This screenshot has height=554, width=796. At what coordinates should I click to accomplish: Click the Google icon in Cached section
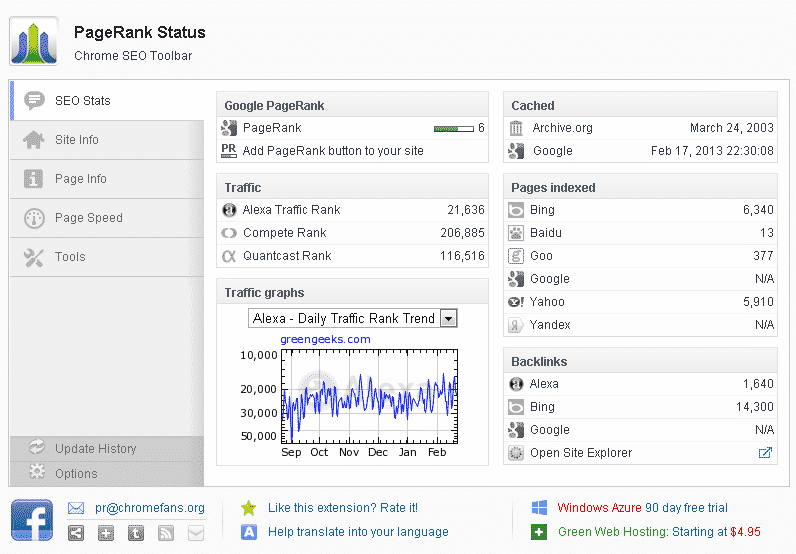516,151
